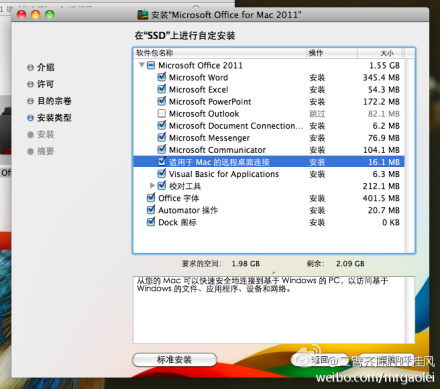Toggle the Microsoft PowerPoint checkbox
Image resolution: width=440 pixels, height=389 pixels.
pyautogui.click(x=162, y=101)
